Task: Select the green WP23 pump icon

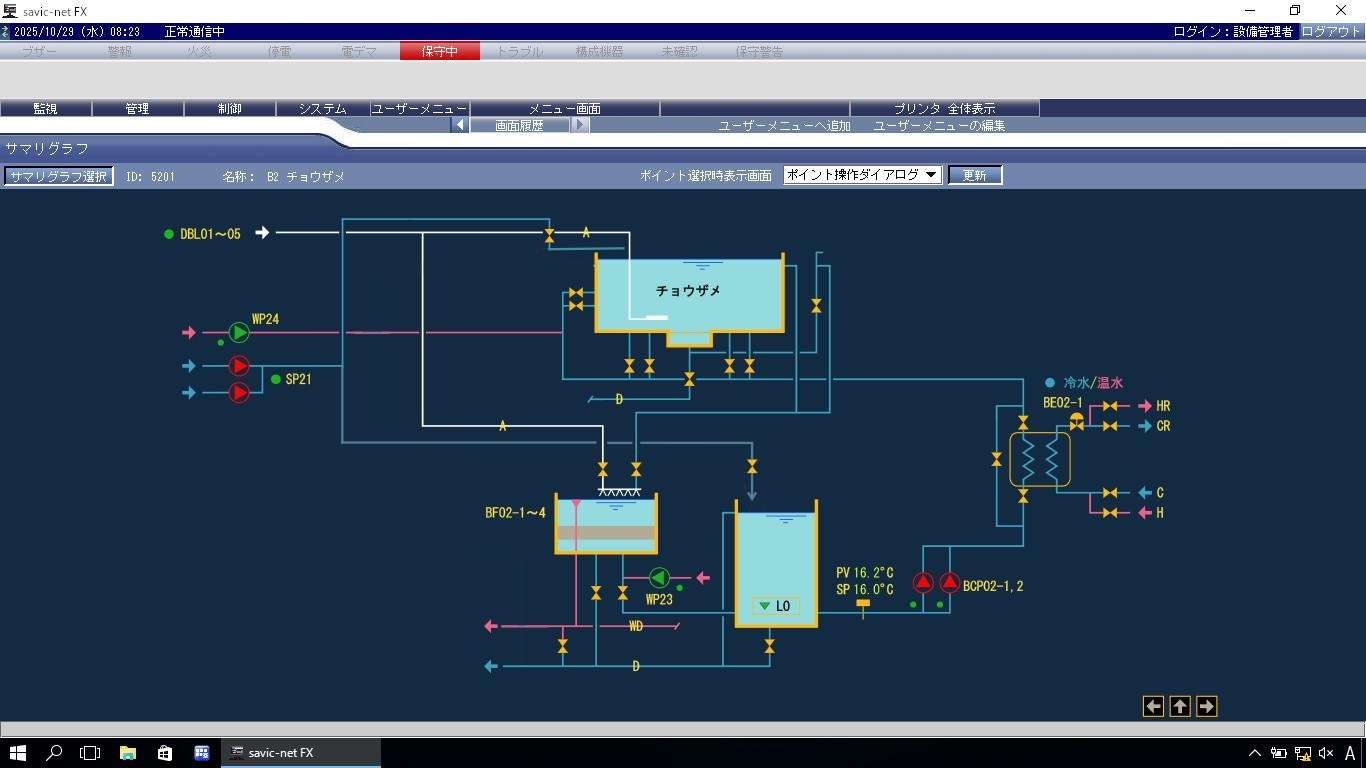Action: coord(659,578)
